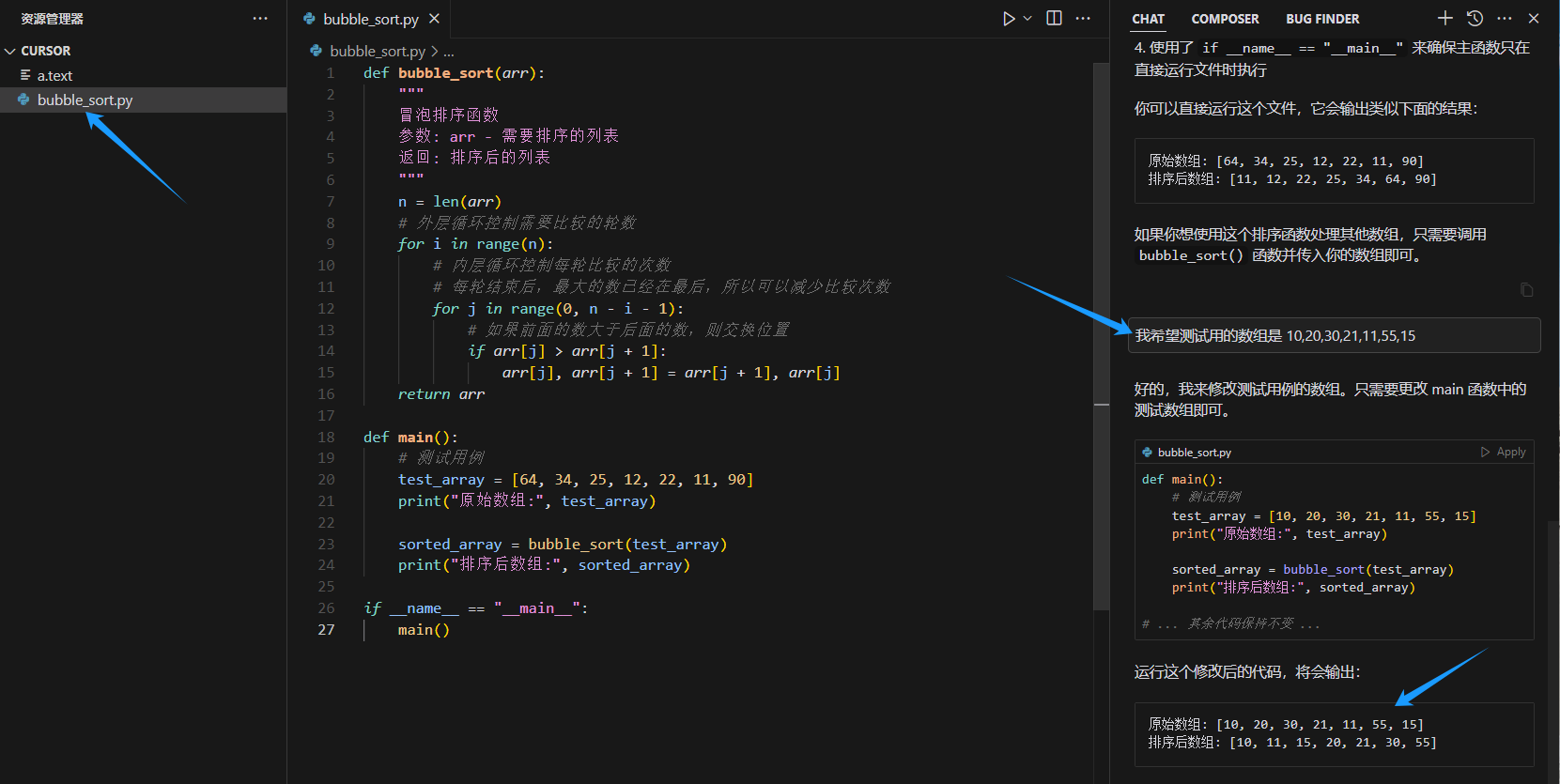This screenshot has width=1560, height=784.
Task: Click Python icon in chat code block header
Action: [1147, 453]
